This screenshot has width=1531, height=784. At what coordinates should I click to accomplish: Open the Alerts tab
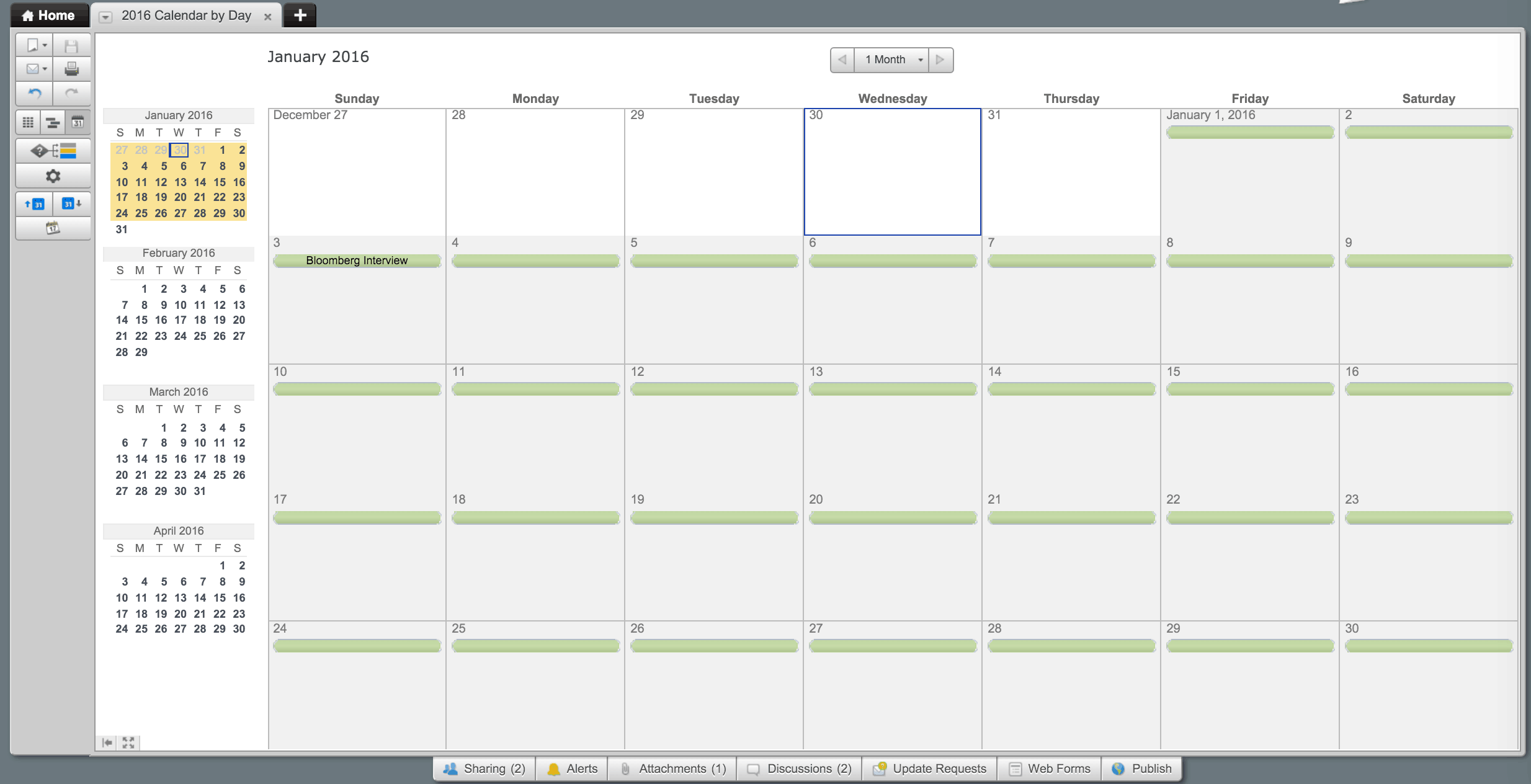[572, 768]
